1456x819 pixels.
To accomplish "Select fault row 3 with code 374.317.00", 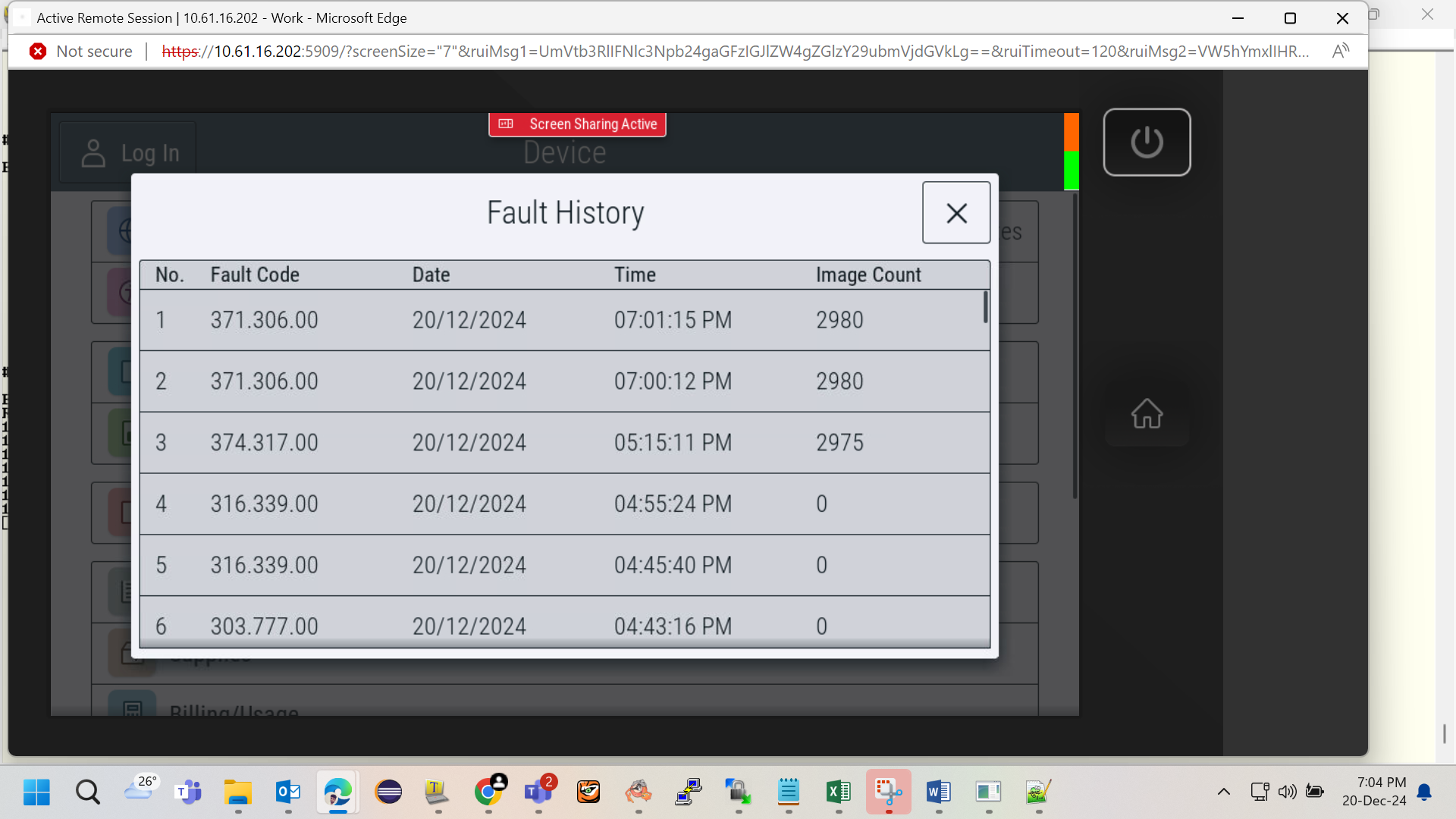I will point(564,443).
